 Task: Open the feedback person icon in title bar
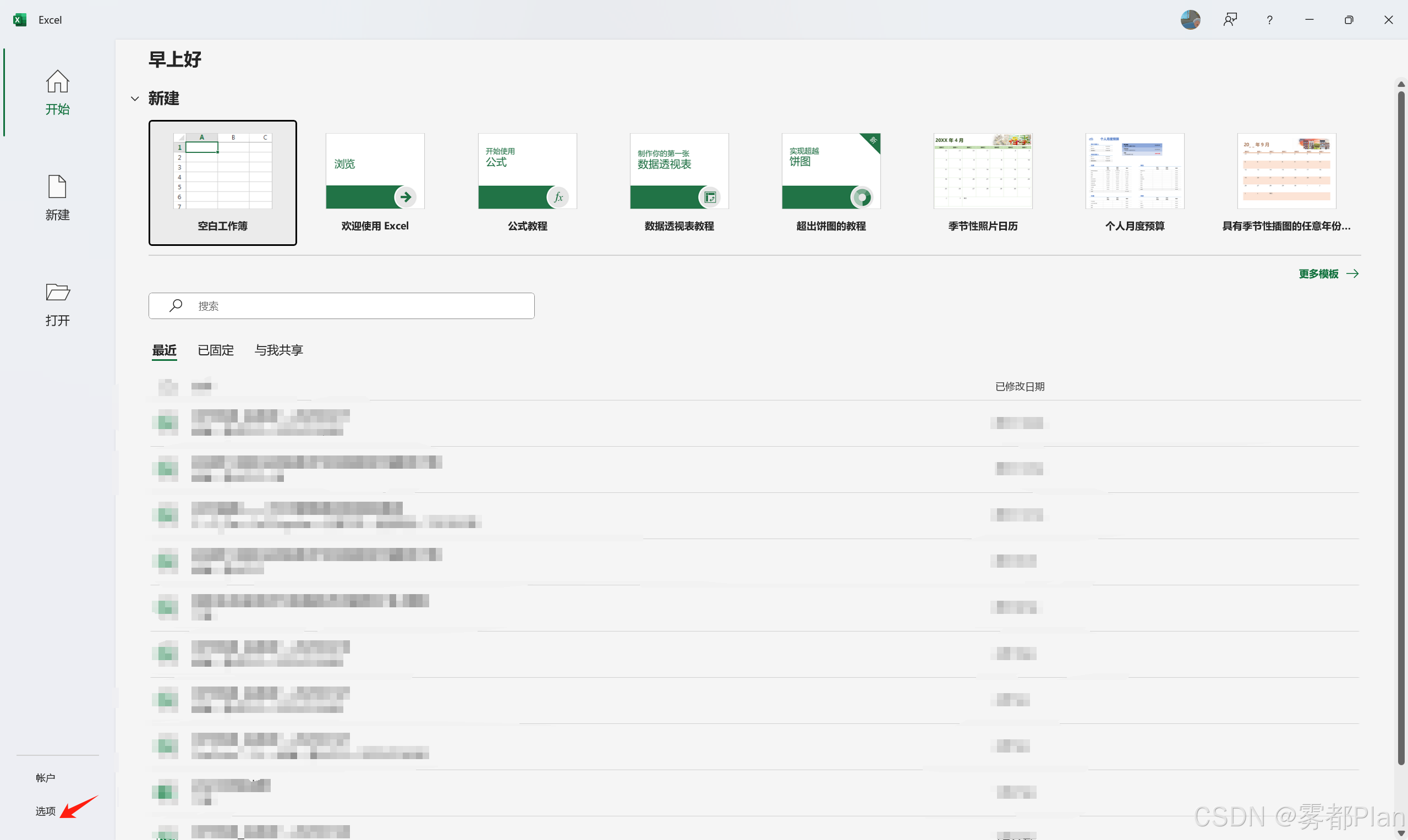click(x=1230, y=20)
